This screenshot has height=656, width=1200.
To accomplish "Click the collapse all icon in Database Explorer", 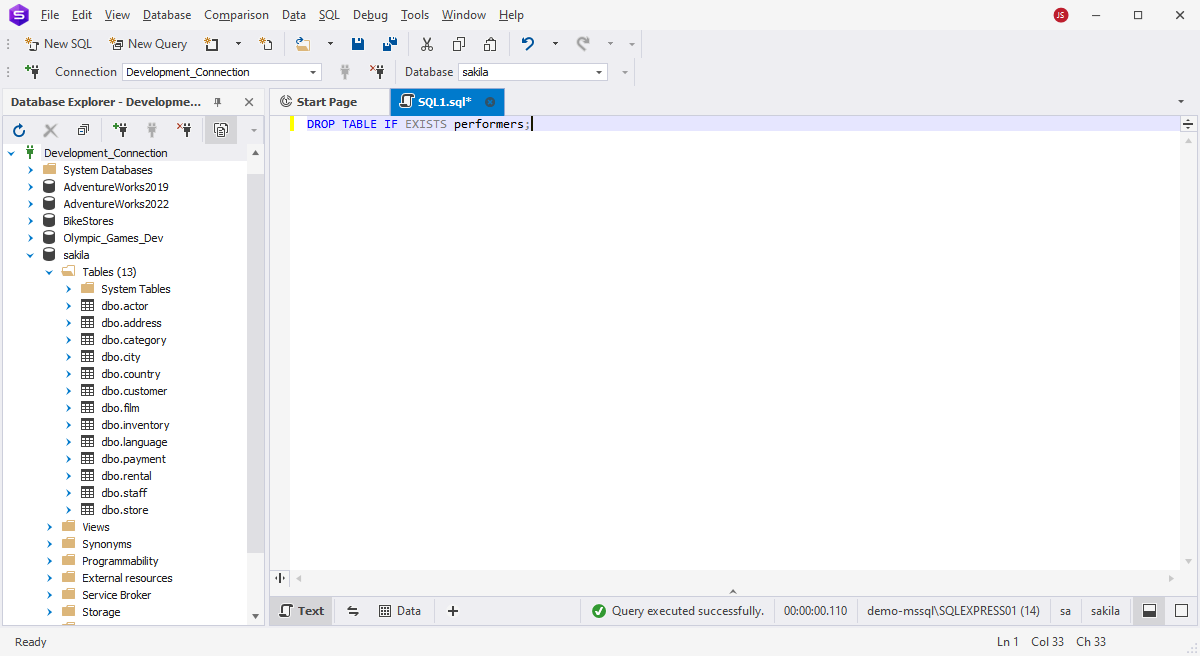I will pos(83,130).
